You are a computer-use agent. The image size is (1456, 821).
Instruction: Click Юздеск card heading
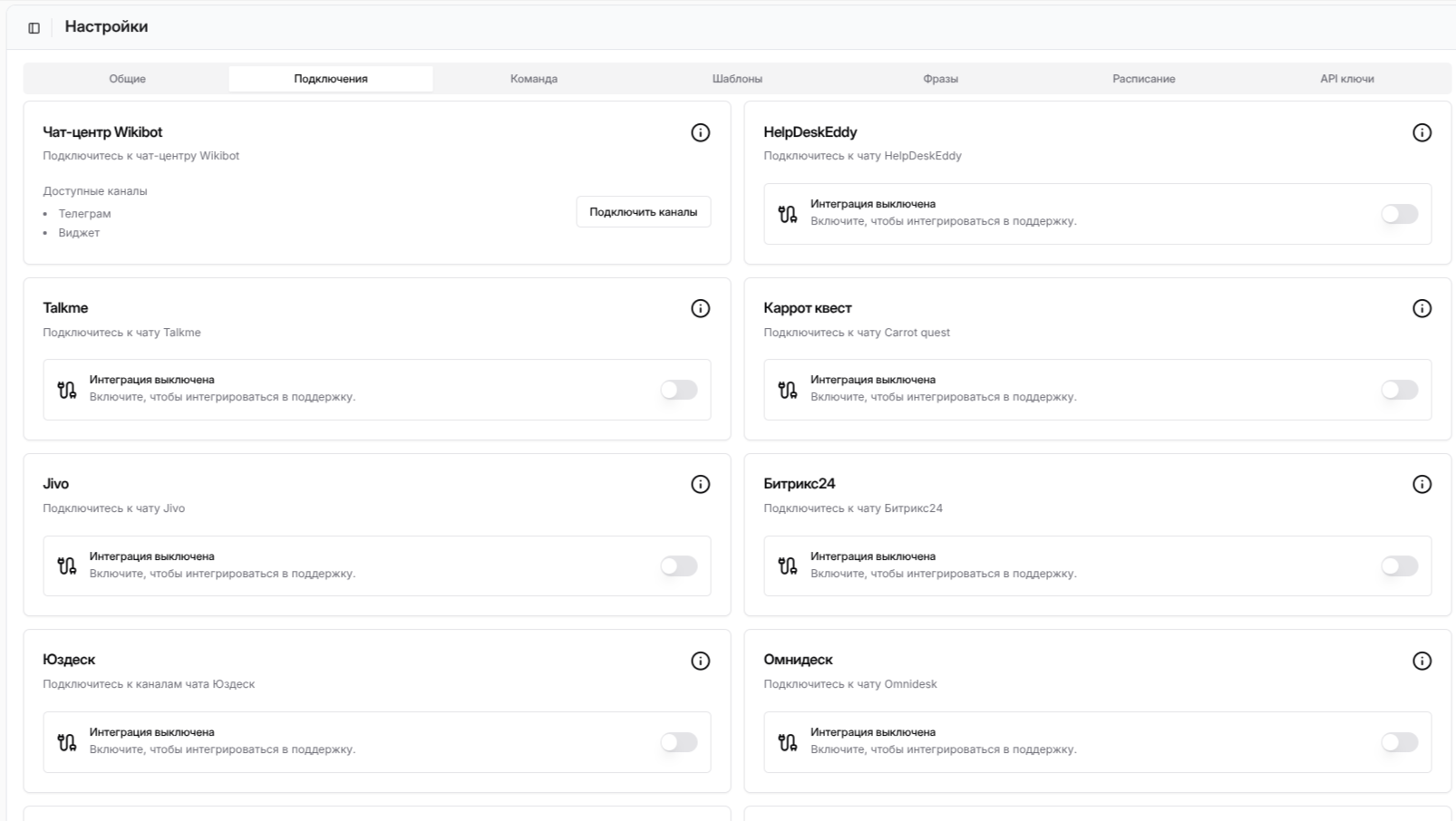[x=69, y=660]
